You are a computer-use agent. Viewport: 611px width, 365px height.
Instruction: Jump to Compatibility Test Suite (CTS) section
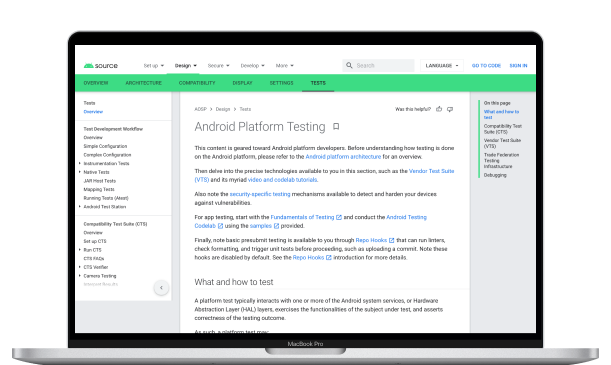(x=503, y=129)
